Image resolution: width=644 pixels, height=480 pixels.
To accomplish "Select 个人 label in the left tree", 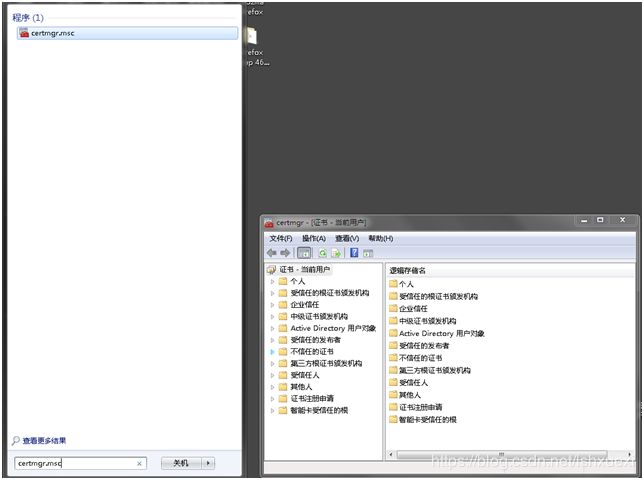I will 298,282.
